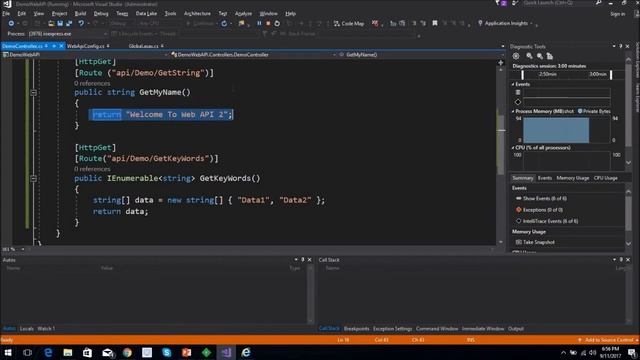The height and width of the screenshot is (360, 640).
Task: Open the Windows Start menu
Action: point(8,352)
